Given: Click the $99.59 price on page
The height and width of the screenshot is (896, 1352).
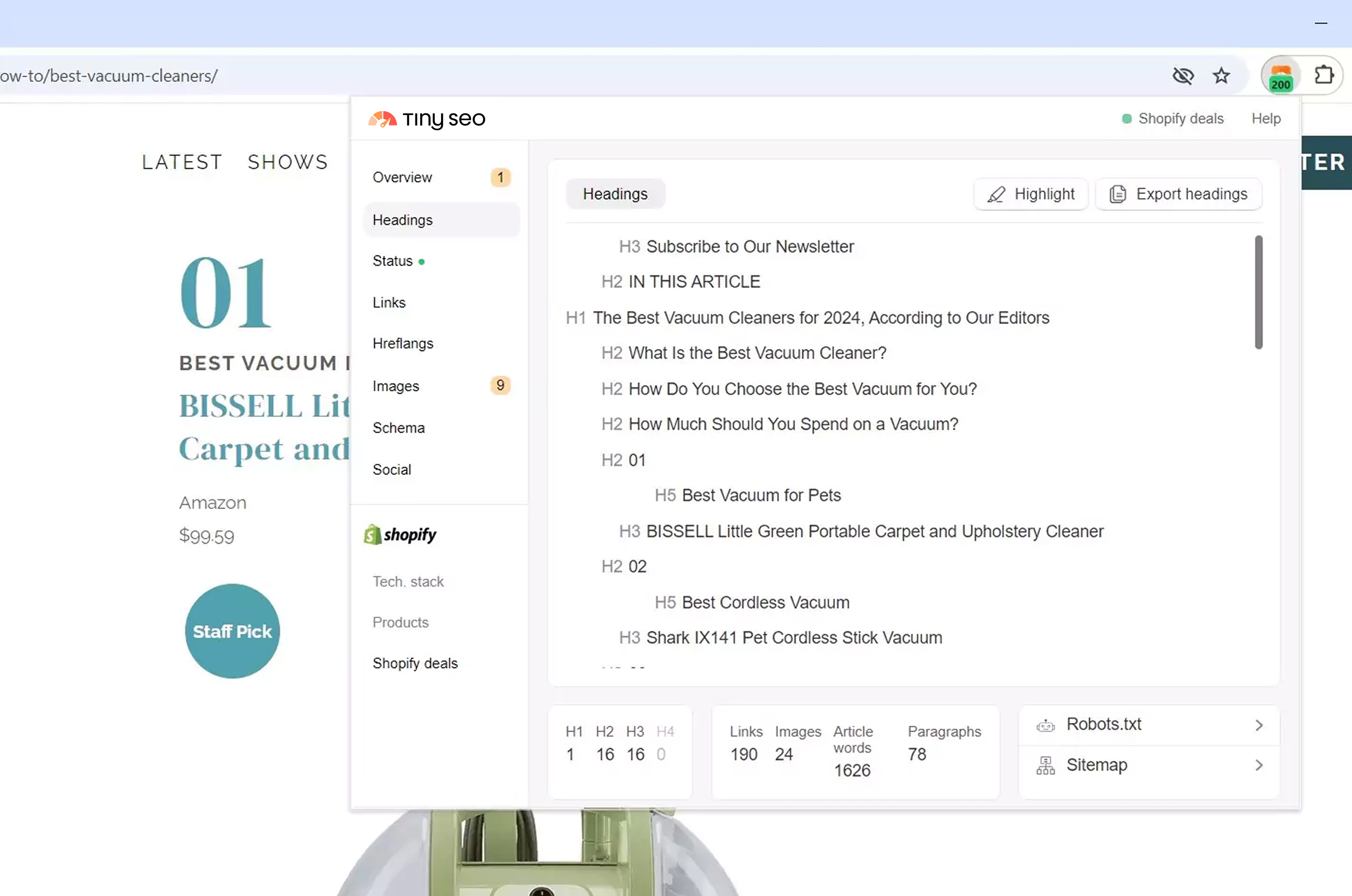Looking at the screenshot, I should point(207,537).
